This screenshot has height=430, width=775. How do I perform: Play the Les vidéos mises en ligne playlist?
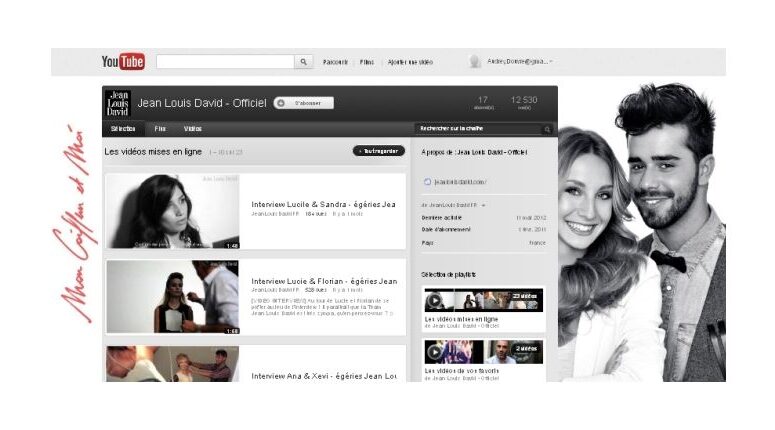[x=484, y=300]
